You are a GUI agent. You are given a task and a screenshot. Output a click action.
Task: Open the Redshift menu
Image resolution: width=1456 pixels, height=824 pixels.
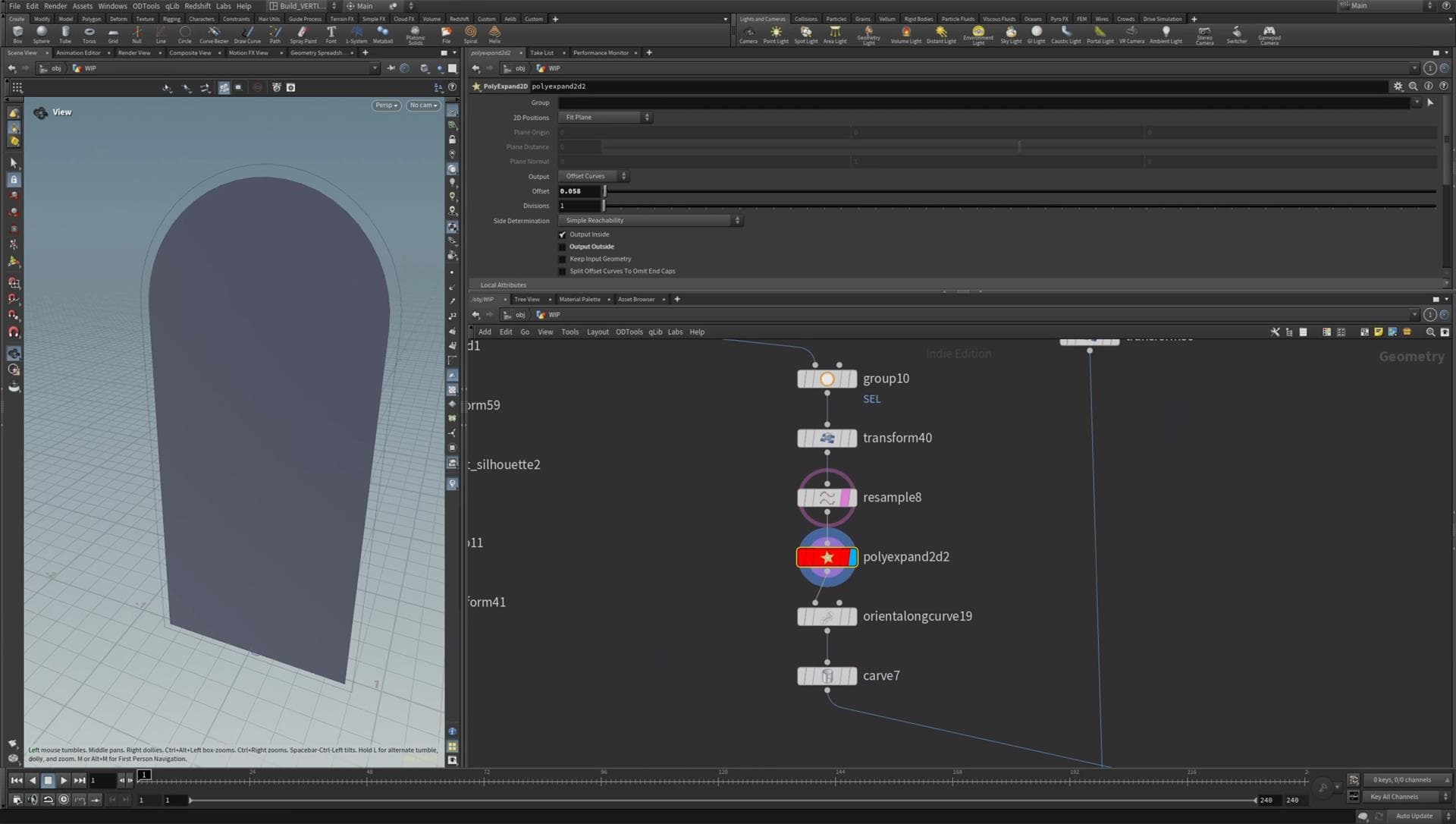pyautogui.click(x=197, y=6)
